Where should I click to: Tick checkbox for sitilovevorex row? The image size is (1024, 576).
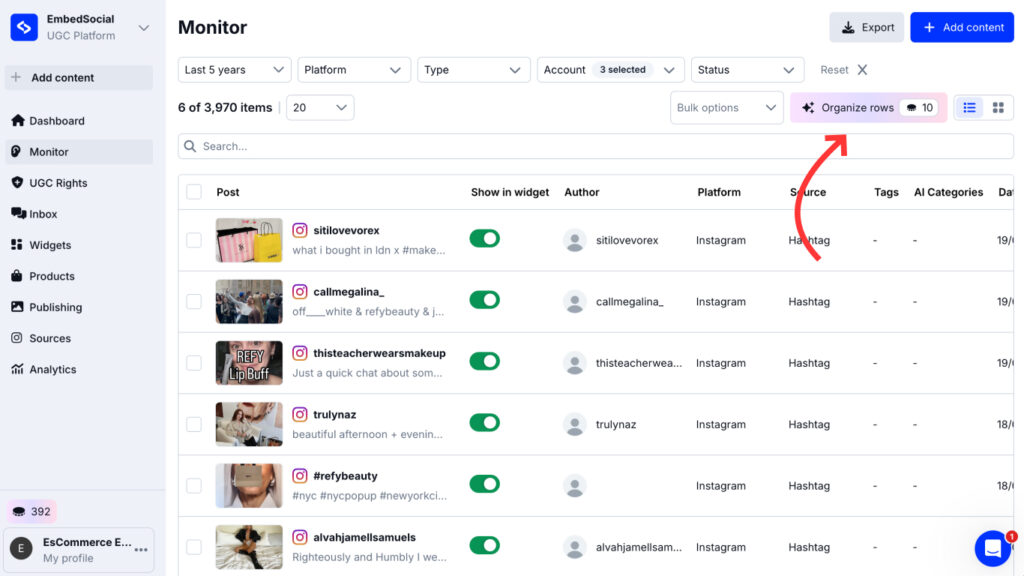click(x=194, y=240)
